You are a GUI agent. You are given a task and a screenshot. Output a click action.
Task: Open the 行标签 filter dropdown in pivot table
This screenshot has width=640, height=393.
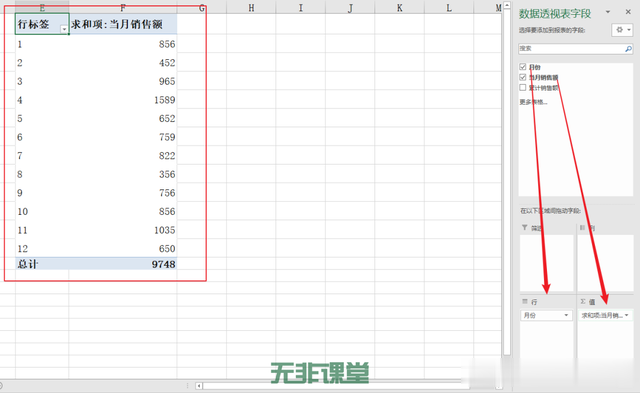[64, 29]
